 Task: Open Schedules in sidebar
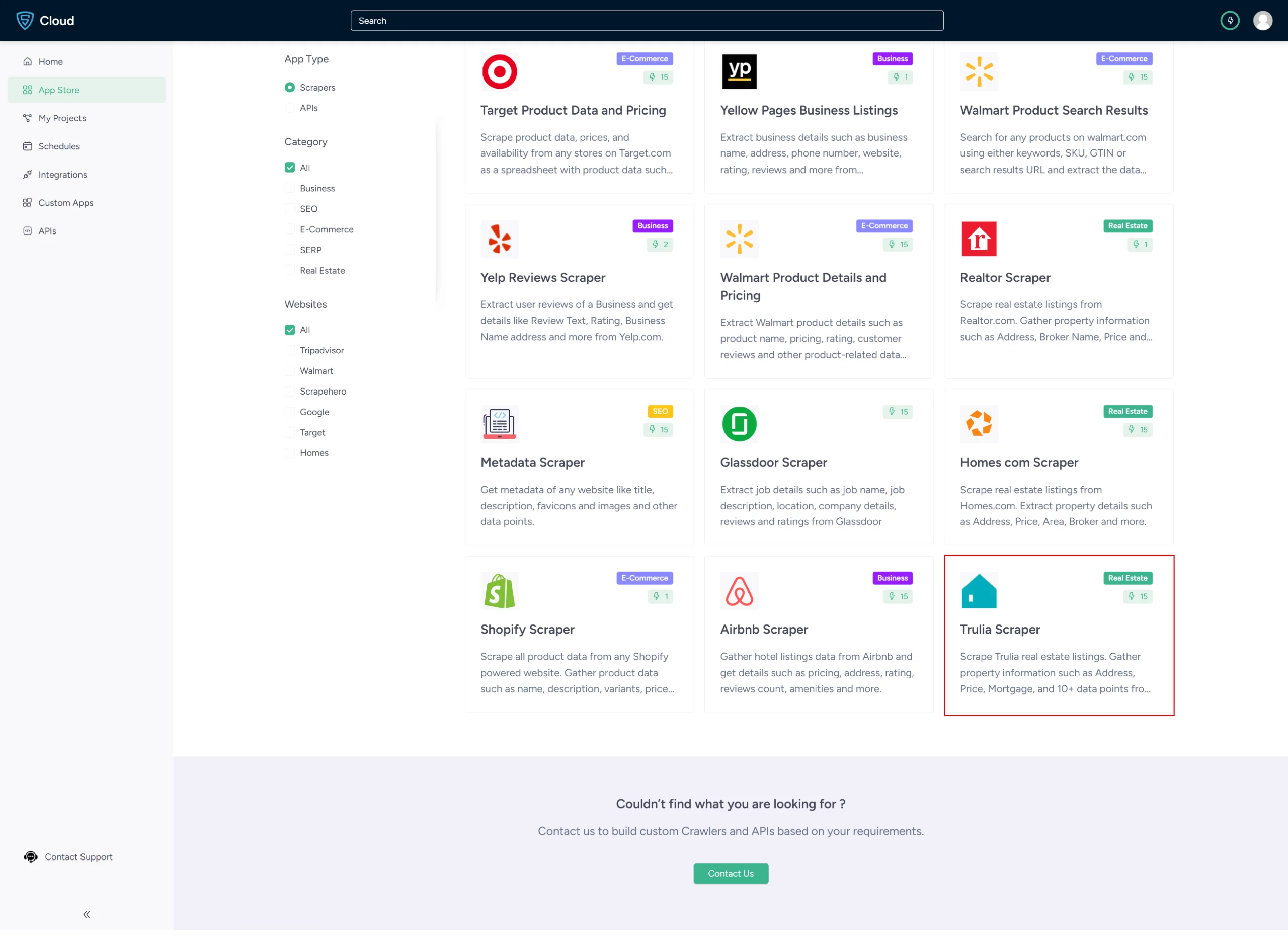87,147
